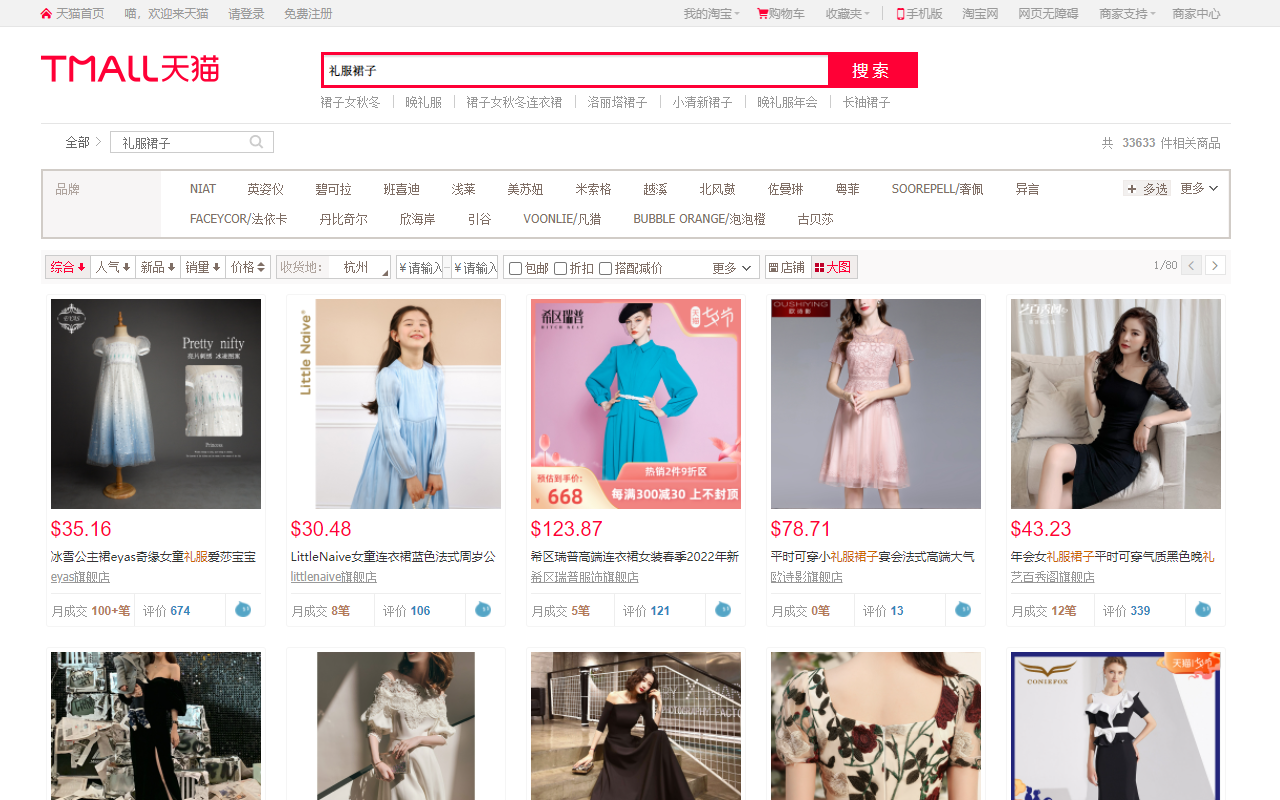This screenshot has height=800, width=1280.
Task: Open the pink lace dress thumbnail priced $78.71
Action: [x=876, y=404]
